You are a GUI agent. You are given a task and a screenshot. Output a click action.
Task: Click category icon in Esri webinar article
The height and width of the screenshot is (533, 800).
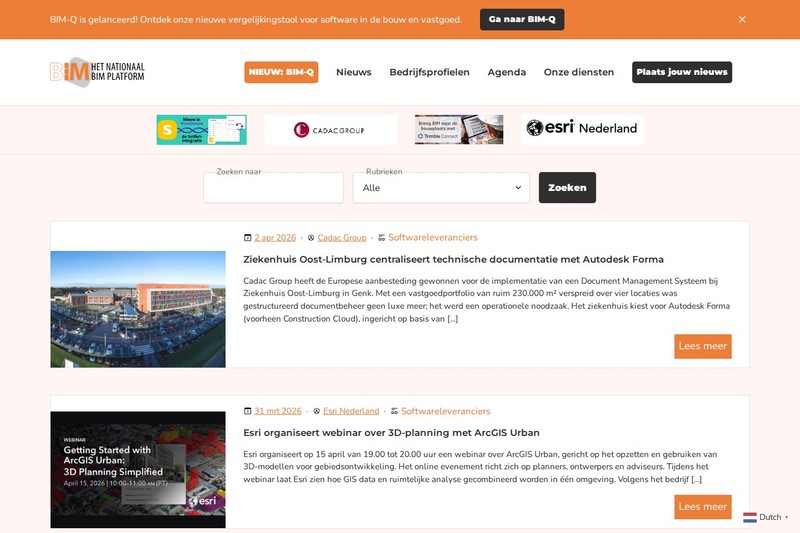[394, 411]
